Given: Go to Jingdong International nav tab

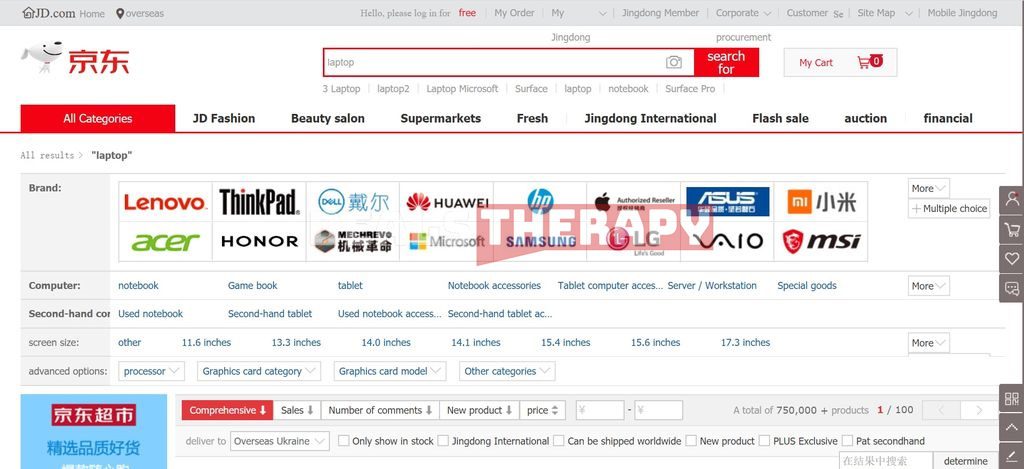Looking at the screenshot, I should (650, 118).
